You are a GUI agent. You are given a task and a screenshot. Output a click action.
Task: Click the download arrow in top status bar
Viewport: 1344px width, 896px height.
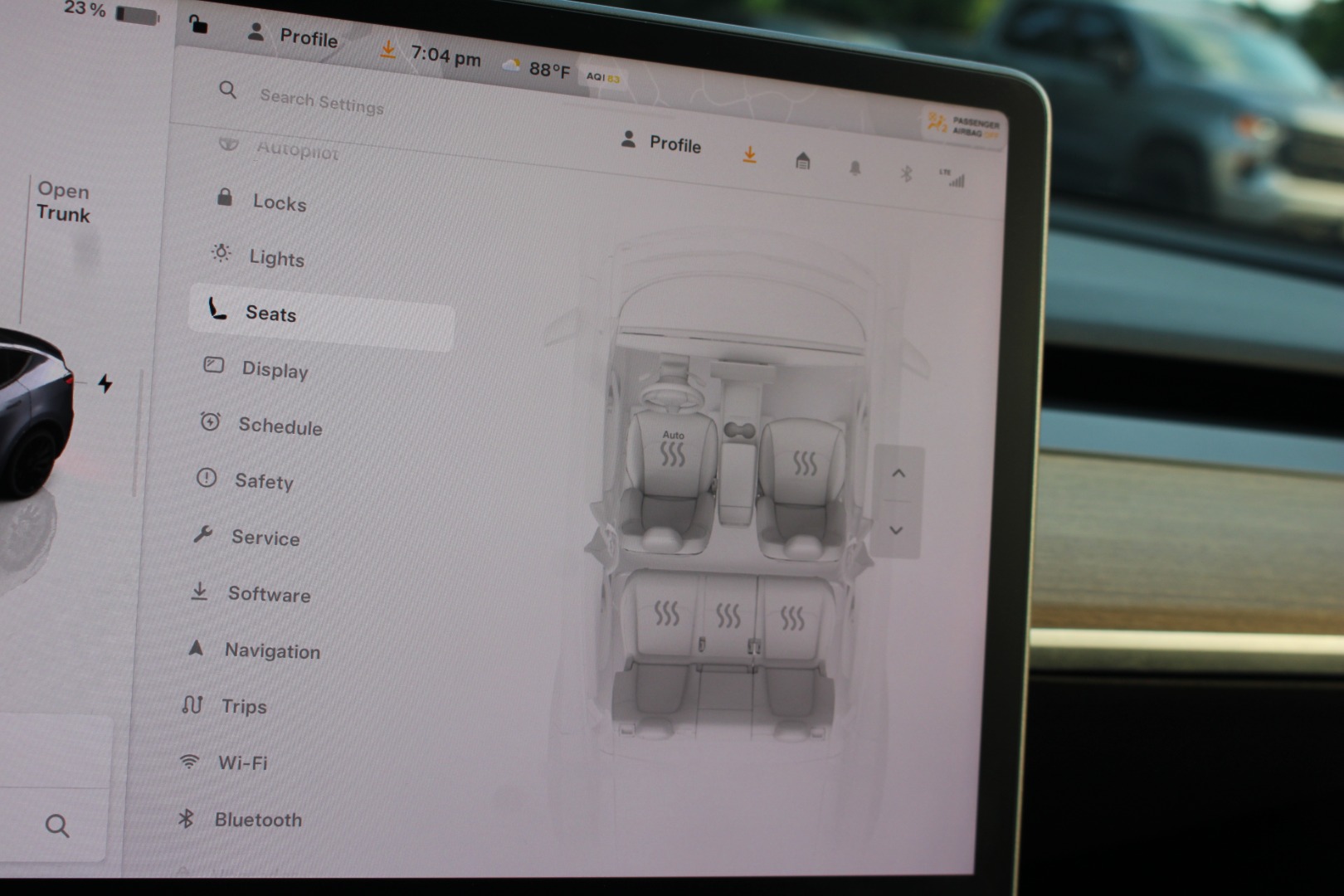387,50
